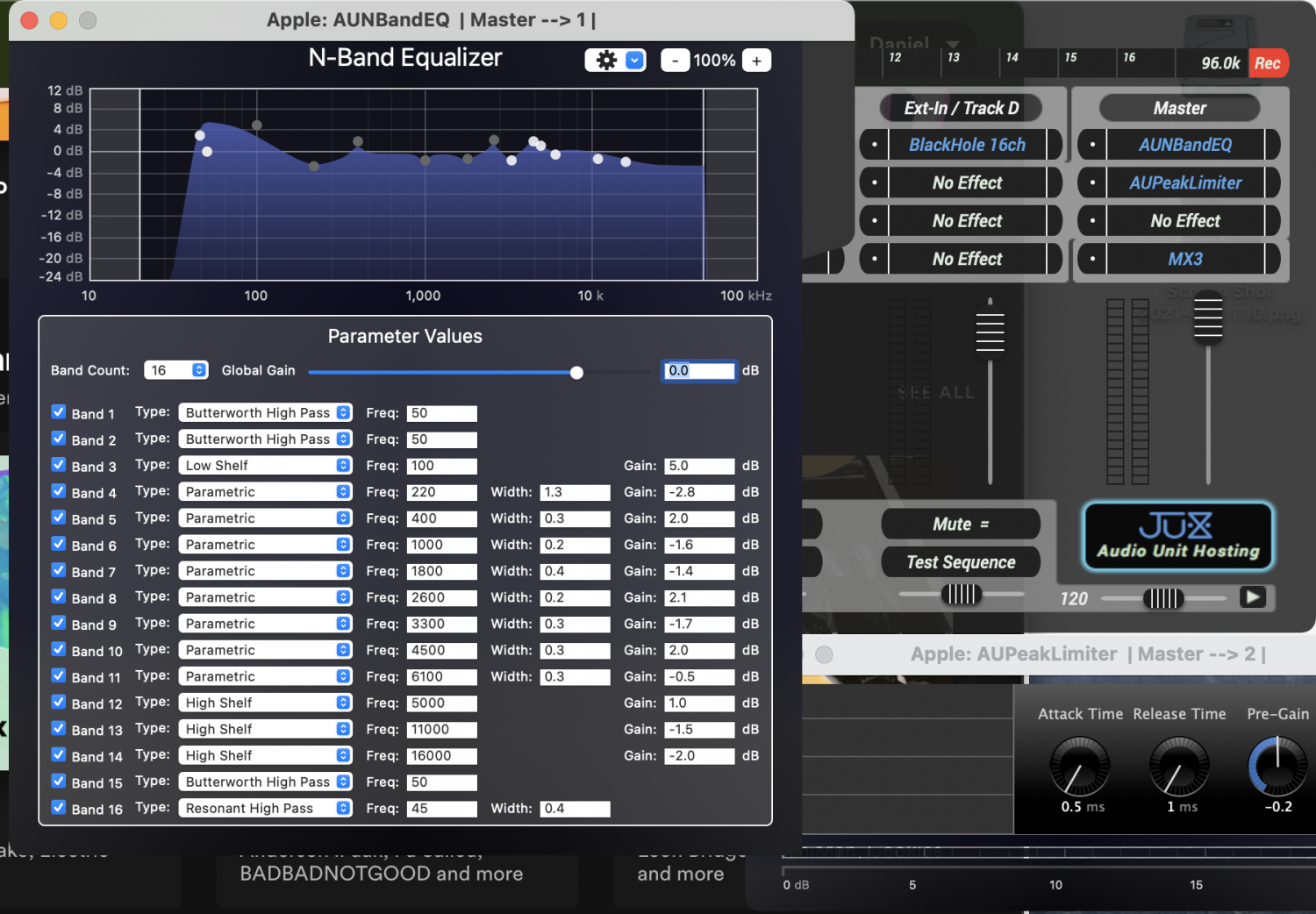Open the Band Count dropdown
The height and width of the screenshot is (914, 1316).
(176, 370)
